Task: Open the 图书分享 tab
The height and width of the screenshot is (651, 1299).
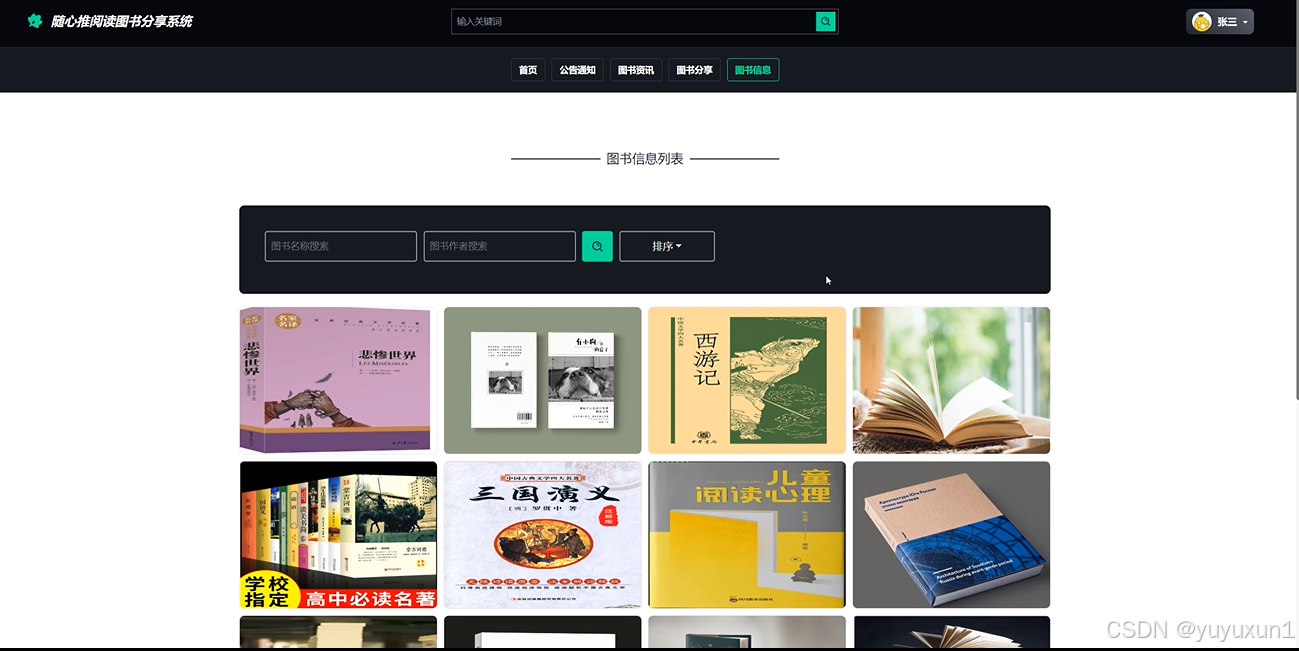Action: pyautogui.click(x=694, y=70)
